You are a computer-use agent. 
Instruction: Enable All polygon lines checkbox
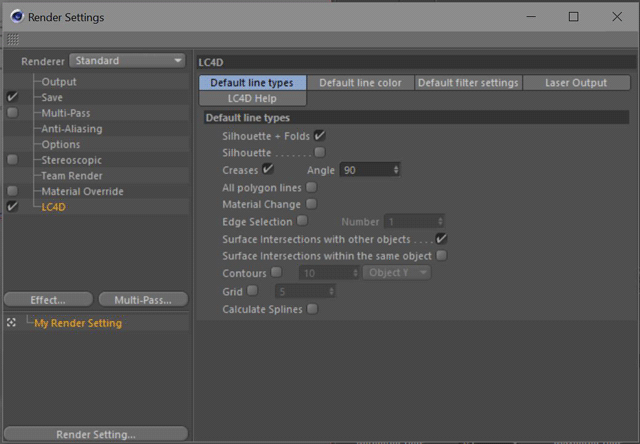coord(311,187)
